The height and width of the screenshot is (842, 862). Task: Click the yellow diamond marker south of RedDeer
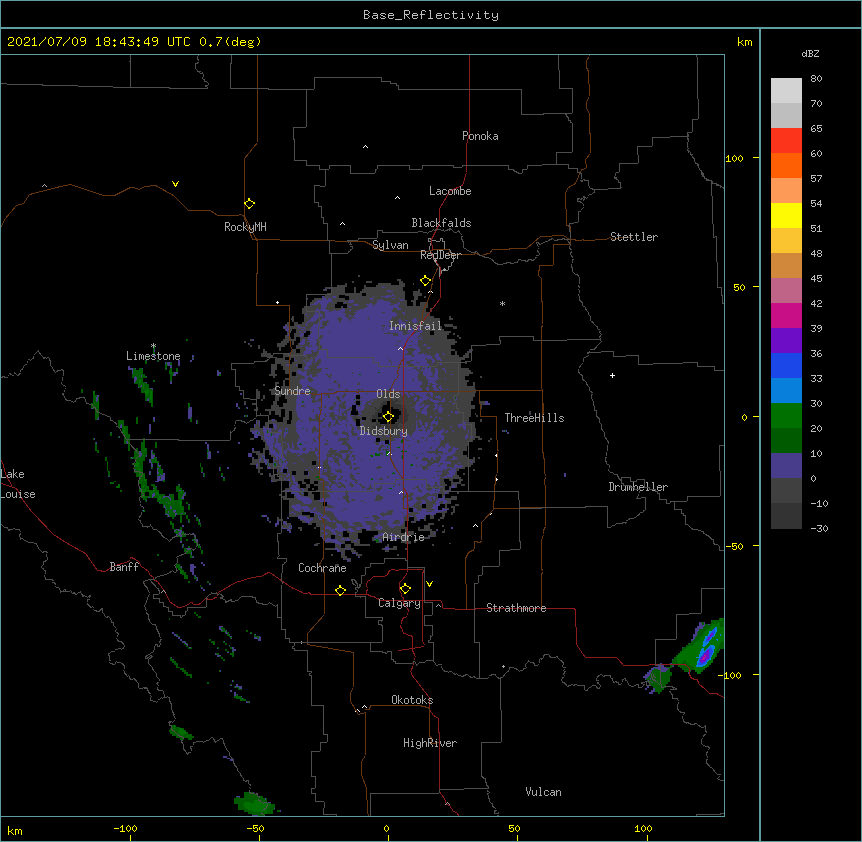[x=426, y=281]
